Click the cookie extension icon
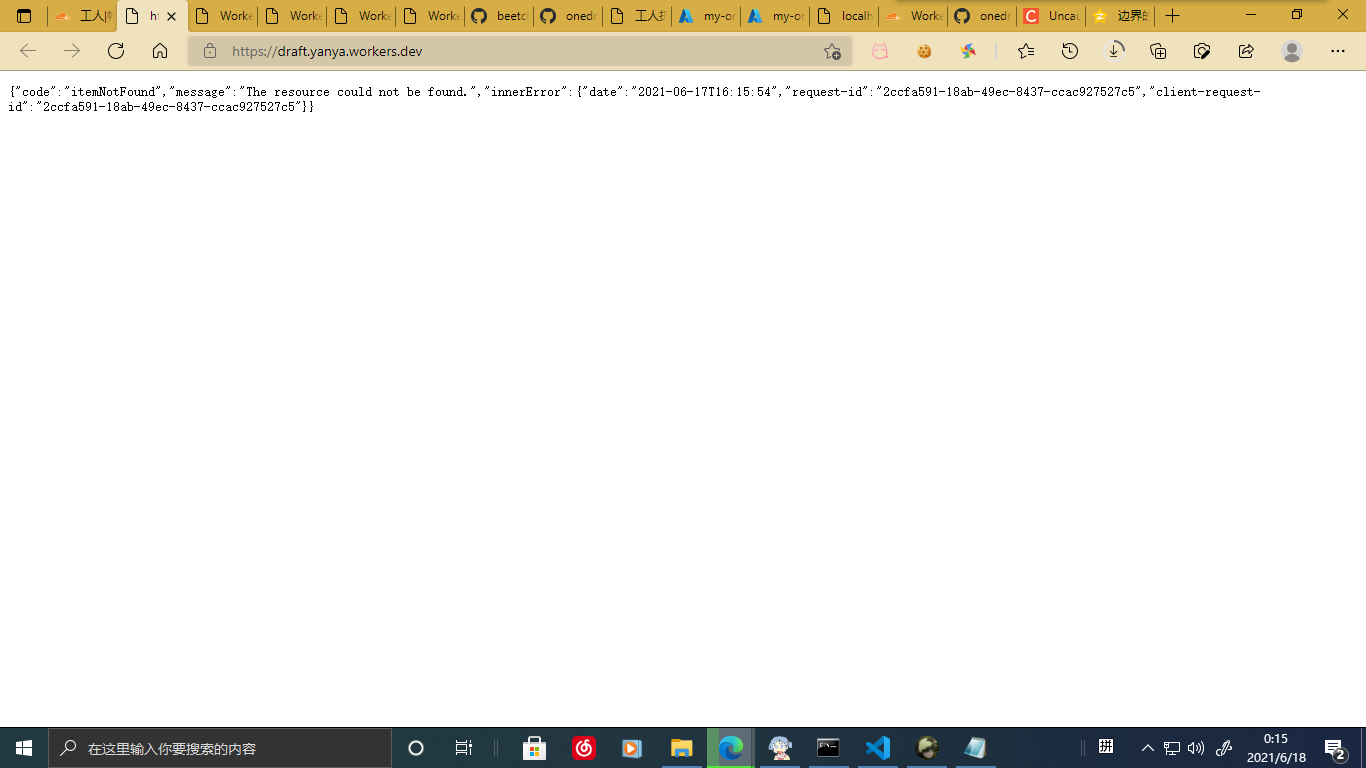This screenshot has height=768, width=1366. coord(925,51)
